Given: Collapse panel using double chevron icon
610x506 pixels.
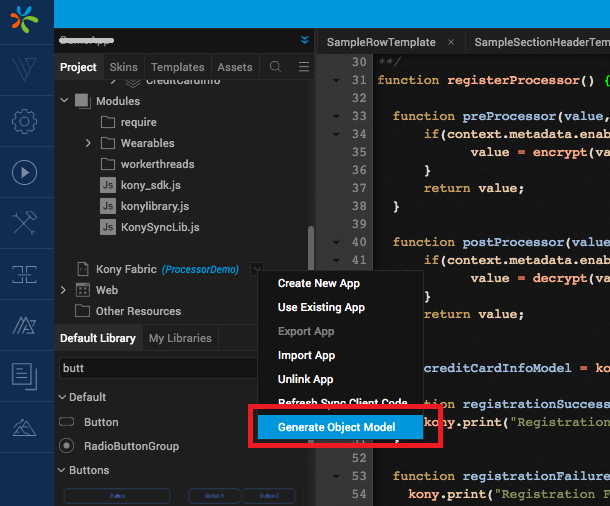Looking at the screenshot, I should click(x=305, y=40).
